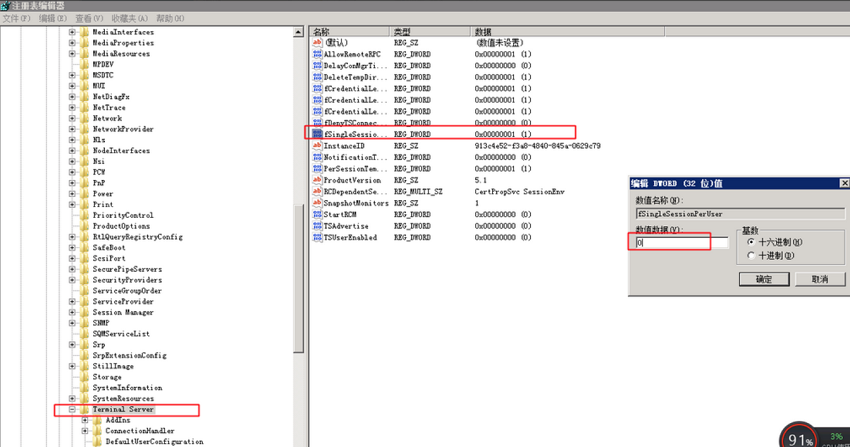This screenshot has height=447, width=850.
Task: Expand the ConnectionHandler subkey node
Action: pyautogui.click(x=85, y=431)
